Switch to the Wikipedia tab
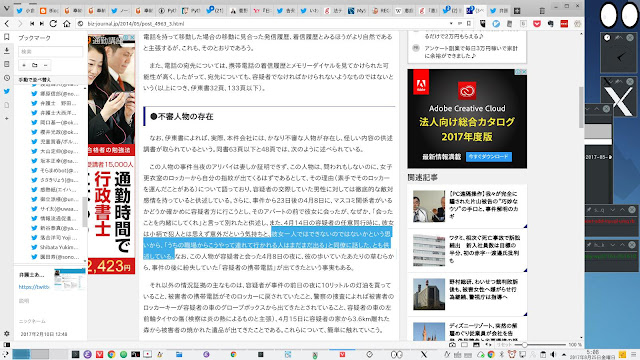640x360 pixels. pyautogui.click(x=403, y=11)
